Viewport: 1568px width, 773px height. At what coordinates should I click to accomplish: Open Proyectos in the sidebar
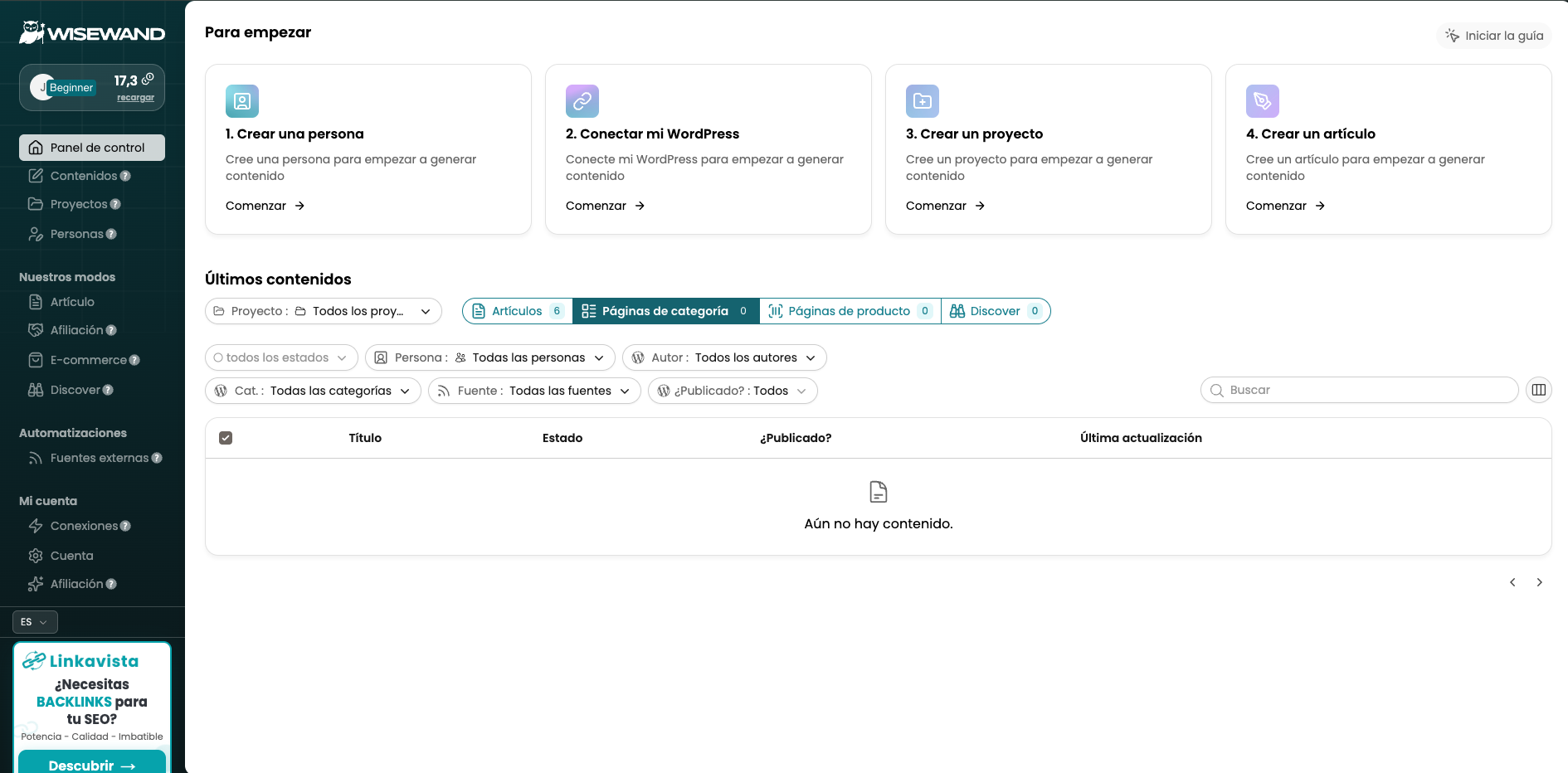pos(79,204)
